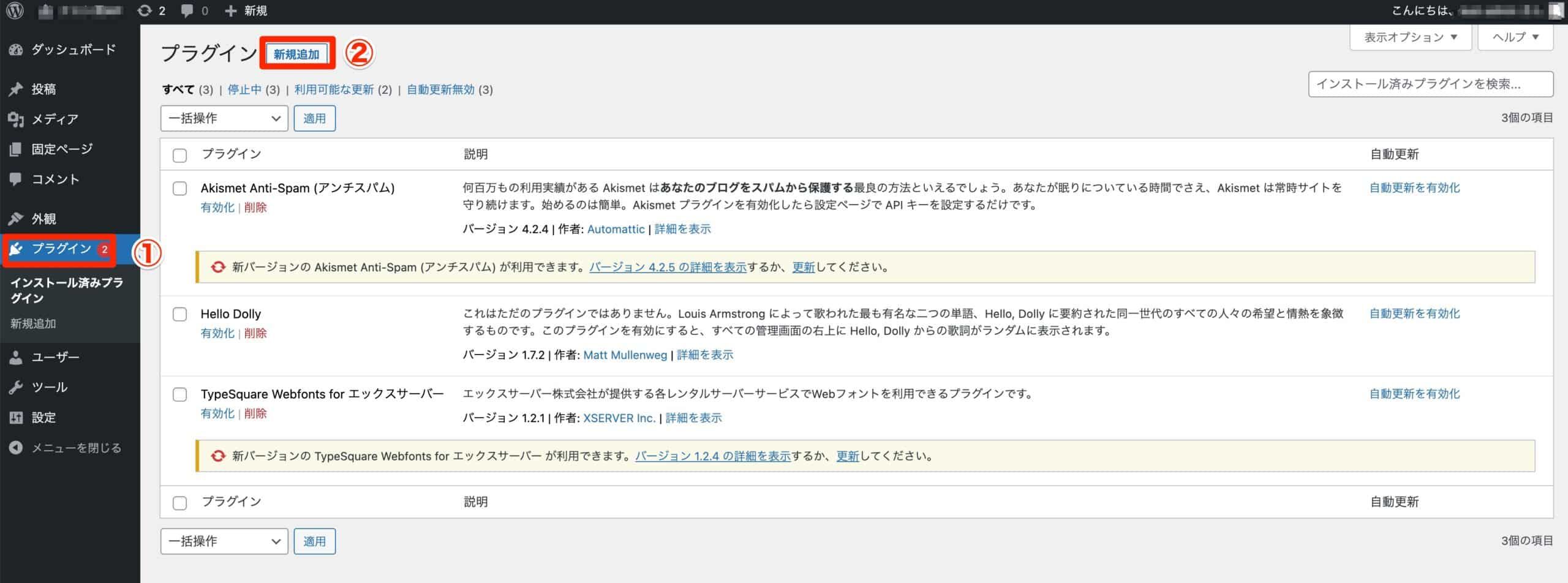Image resolution: width=1568 pixels, height=583 pixels.
Task: Click the installed plugins search field
Action: [1430, 85]
